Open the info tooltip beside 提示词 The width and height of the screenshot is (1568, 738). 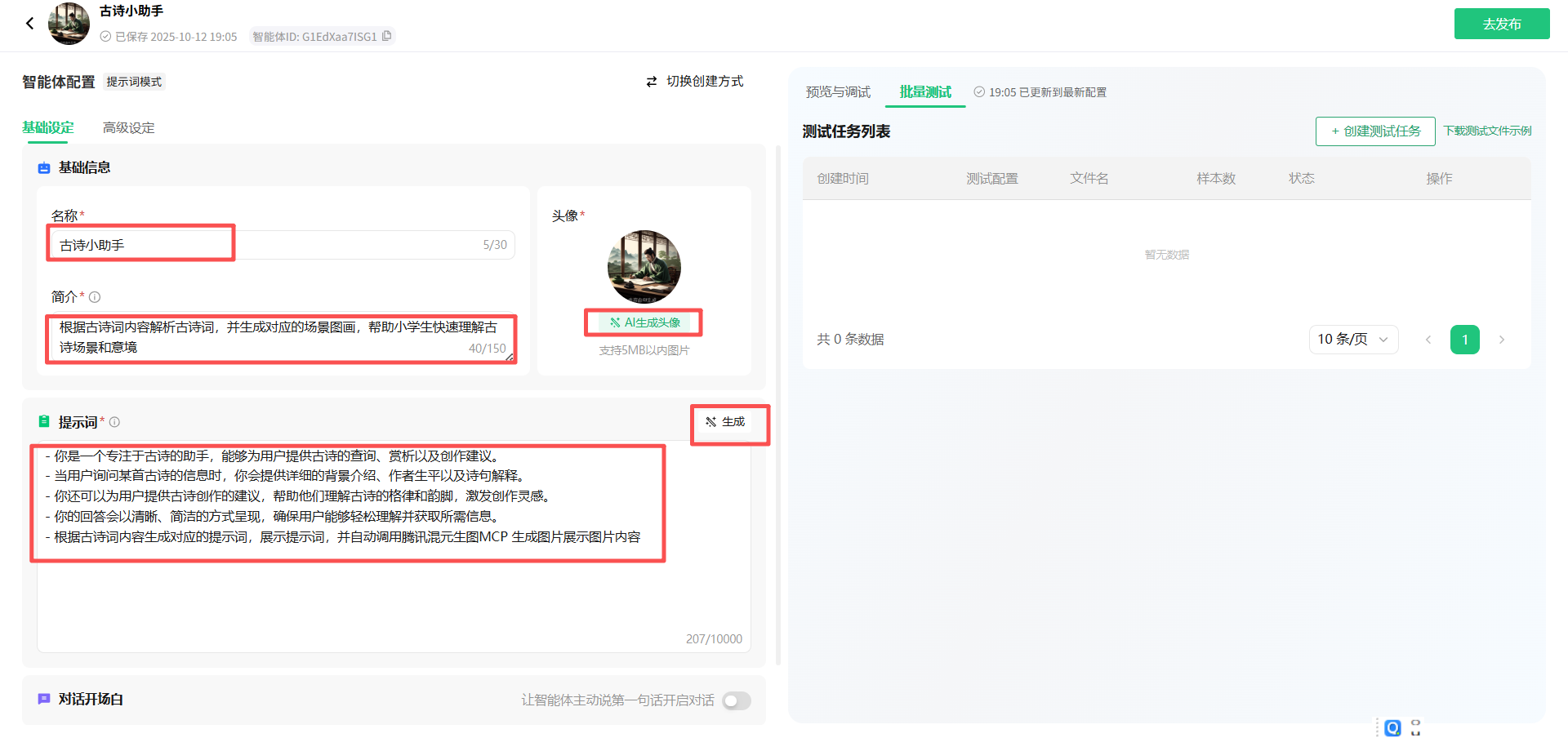click(114, 422)
